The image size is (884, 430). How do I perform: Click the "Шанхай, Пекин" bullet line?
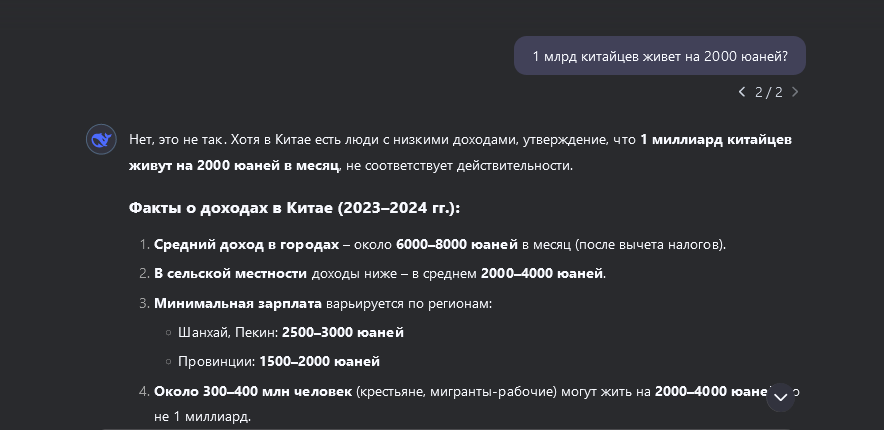pos(291,332)
